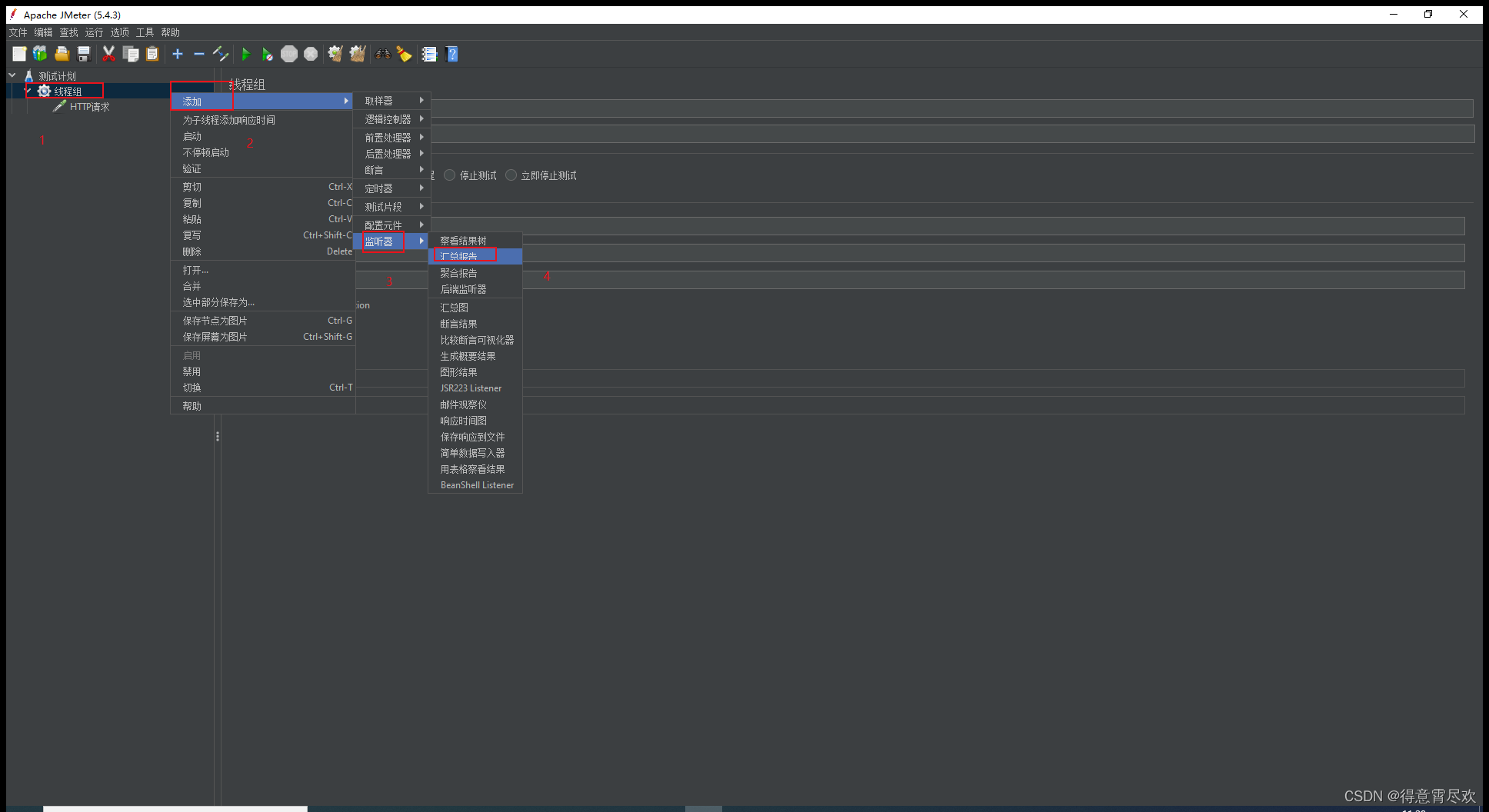
Task: Click the Copy icon in toolbar
Action: (x=131, y=54)
